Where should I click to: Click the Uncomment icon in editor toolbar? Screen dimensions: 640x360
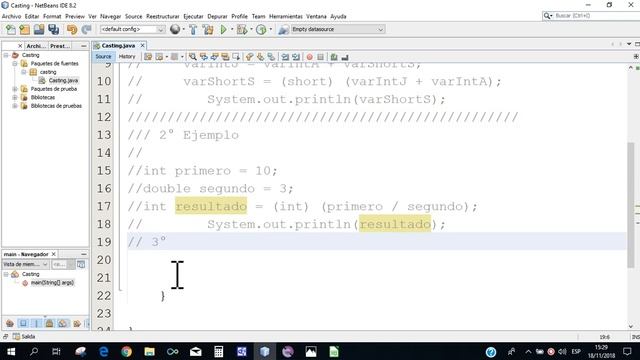(345, 57)
